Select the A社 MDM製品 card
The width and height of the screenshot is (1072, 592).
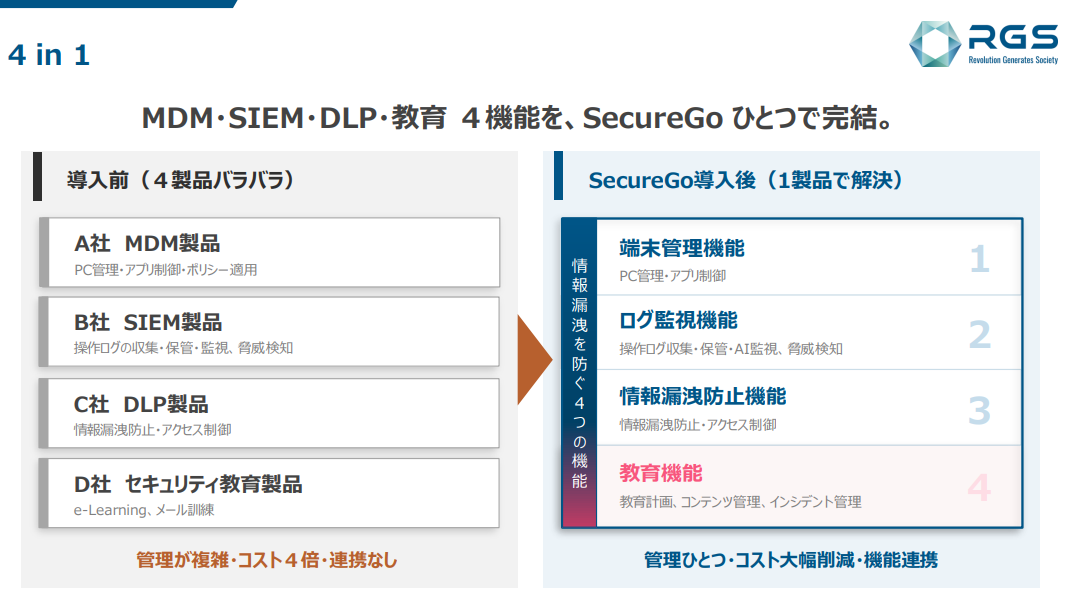(269, 253)
